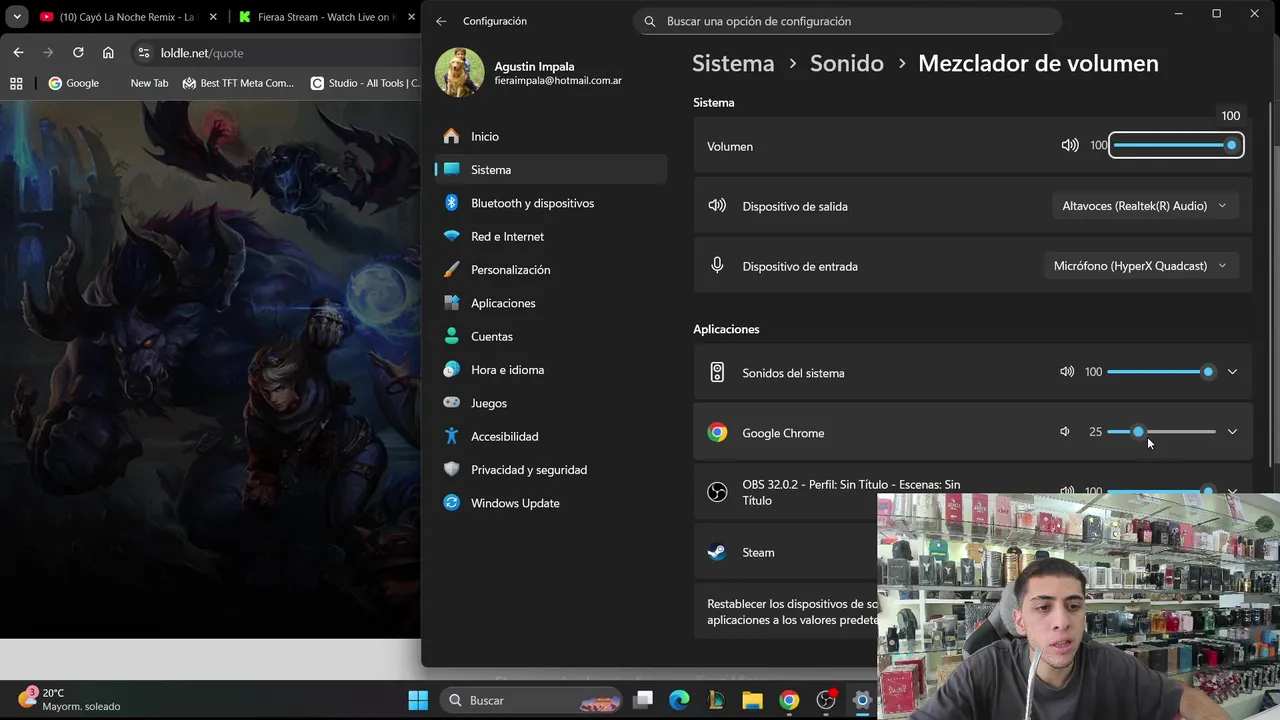
Task: Close the Fieraa Stream tab
Action: pyautogui.click(x=412, y=17)
